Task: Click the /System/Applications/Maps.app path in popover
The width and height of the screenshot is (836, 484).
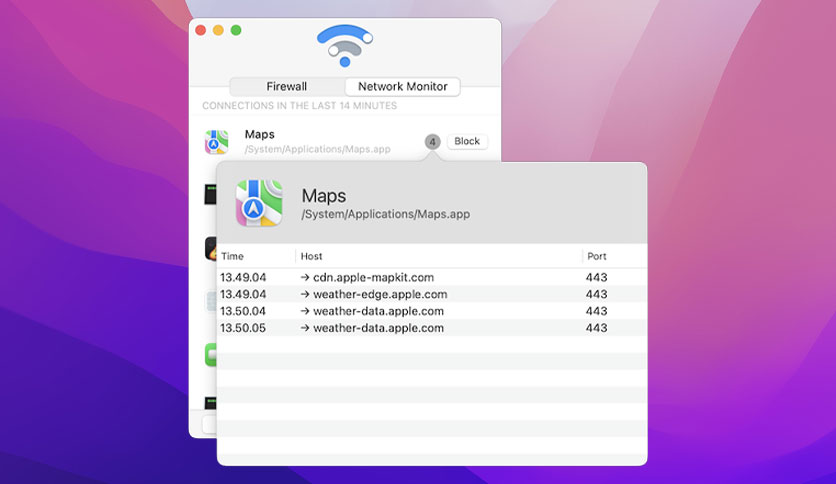Action: (385, 214)
